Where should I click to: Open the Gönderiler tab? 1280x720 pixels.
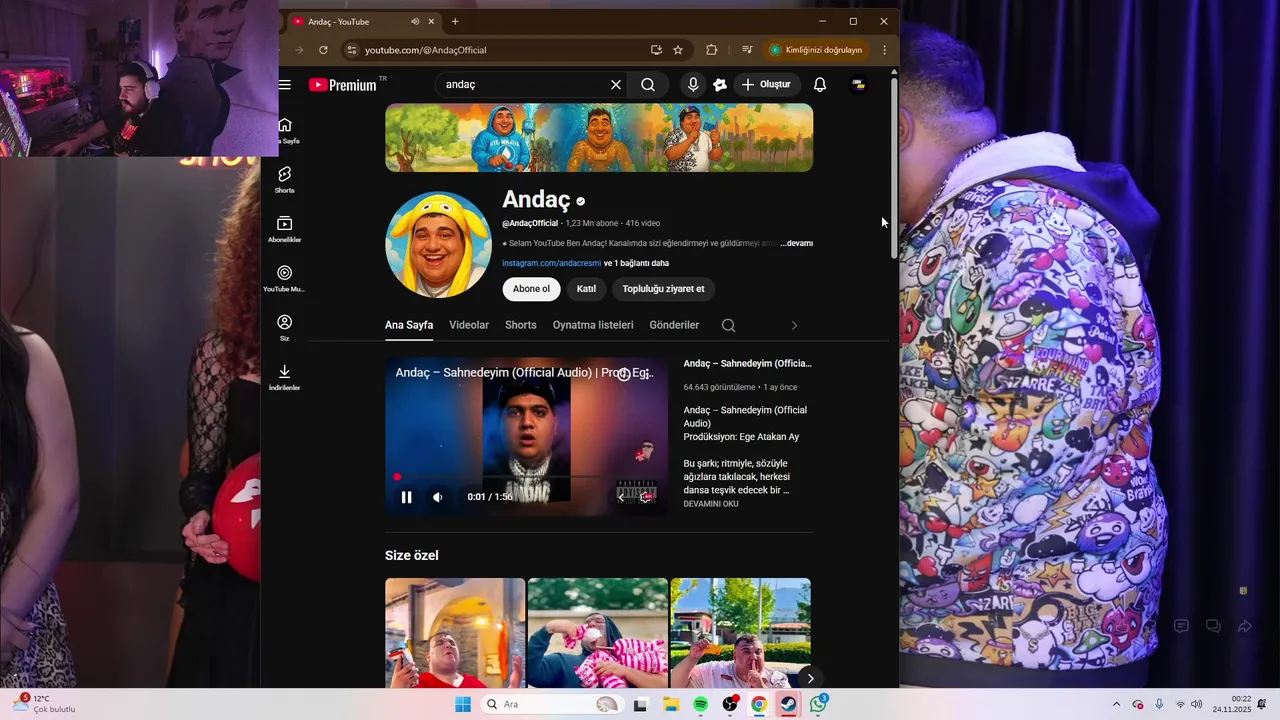coord(674,325)
